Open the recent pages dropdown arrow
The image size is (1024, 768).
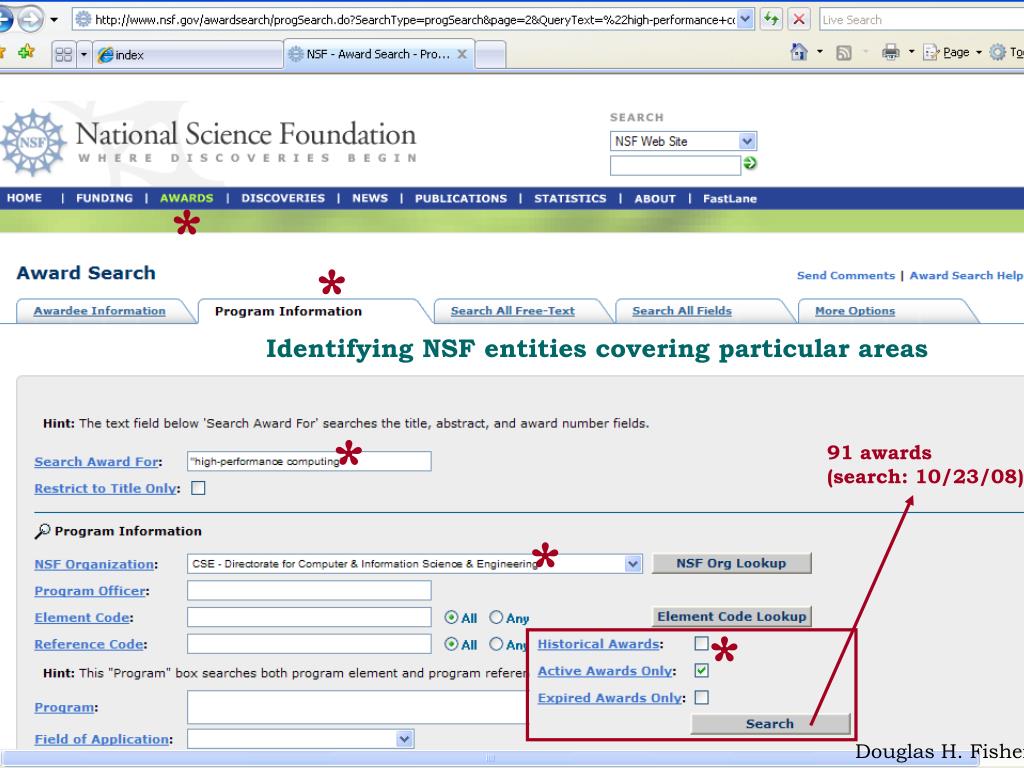(54, 20)
